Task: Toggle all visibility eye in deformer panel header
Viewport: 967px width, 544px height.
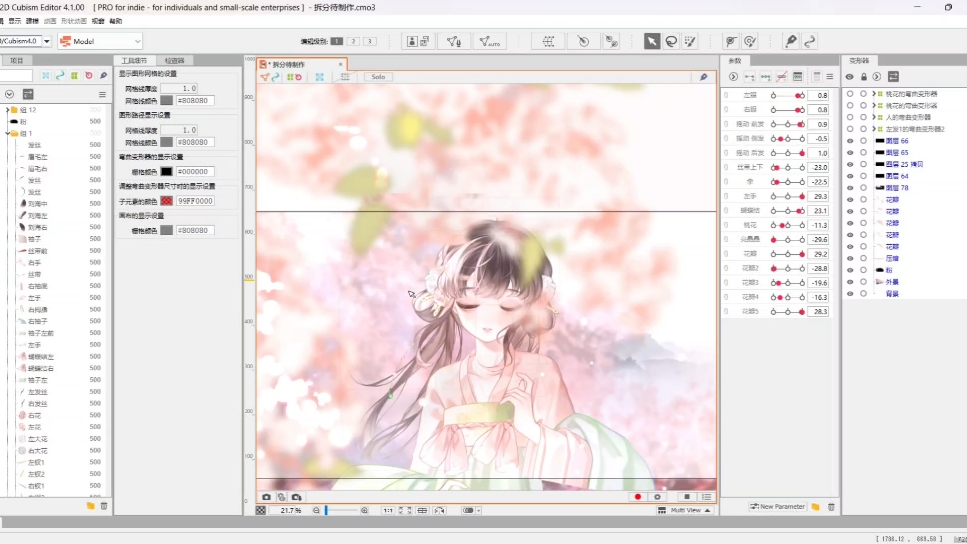Action: point(849,77)
